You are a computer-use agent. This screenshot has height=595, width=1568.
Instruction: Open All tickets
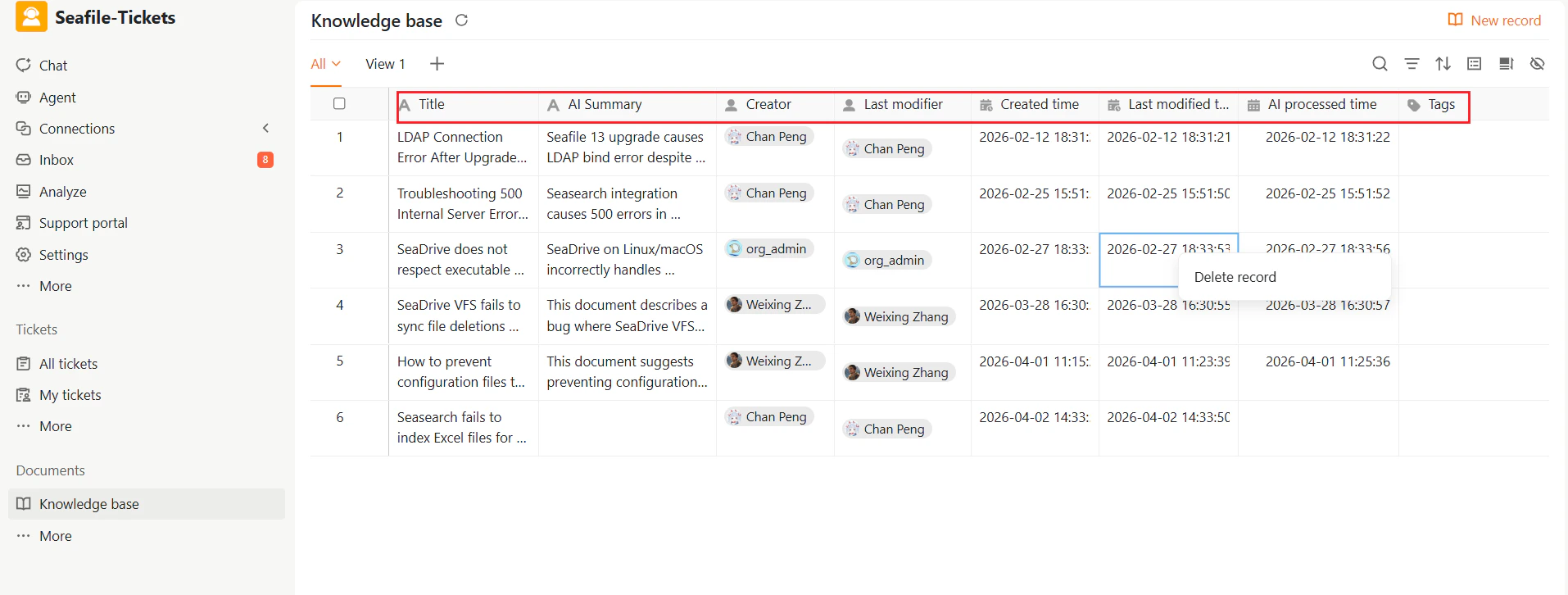[68, 364]
